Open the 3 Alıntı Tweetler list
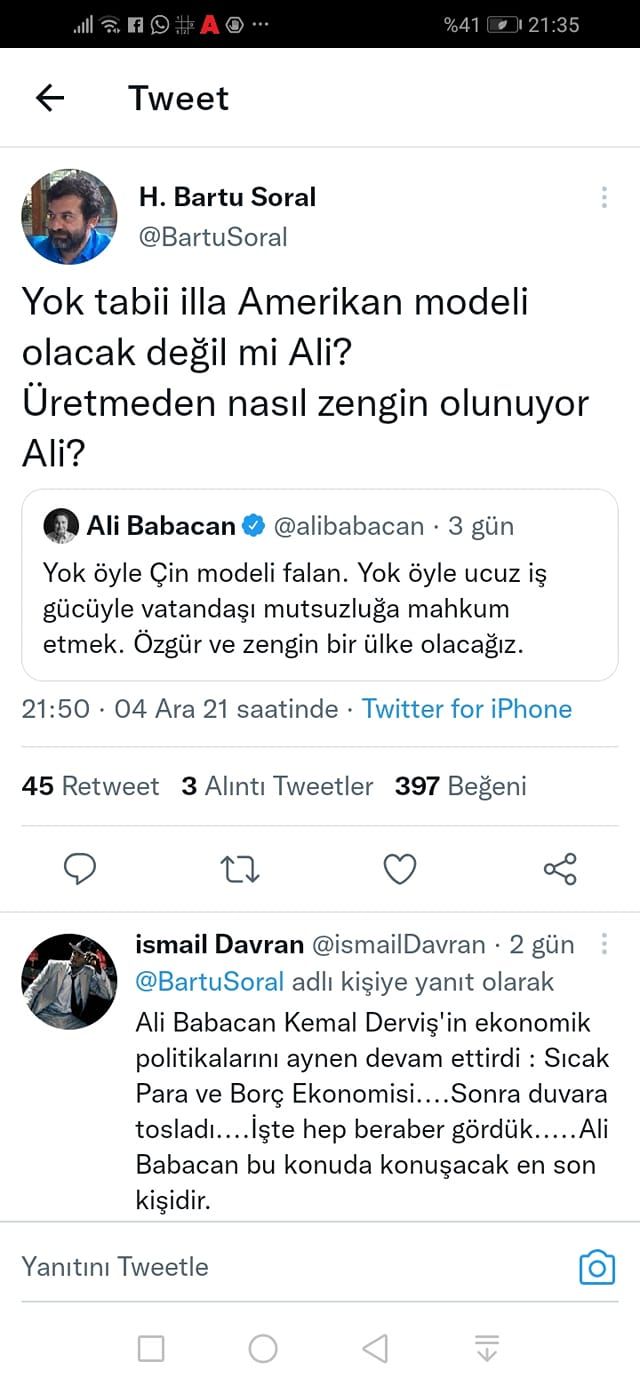 point(277,787)
